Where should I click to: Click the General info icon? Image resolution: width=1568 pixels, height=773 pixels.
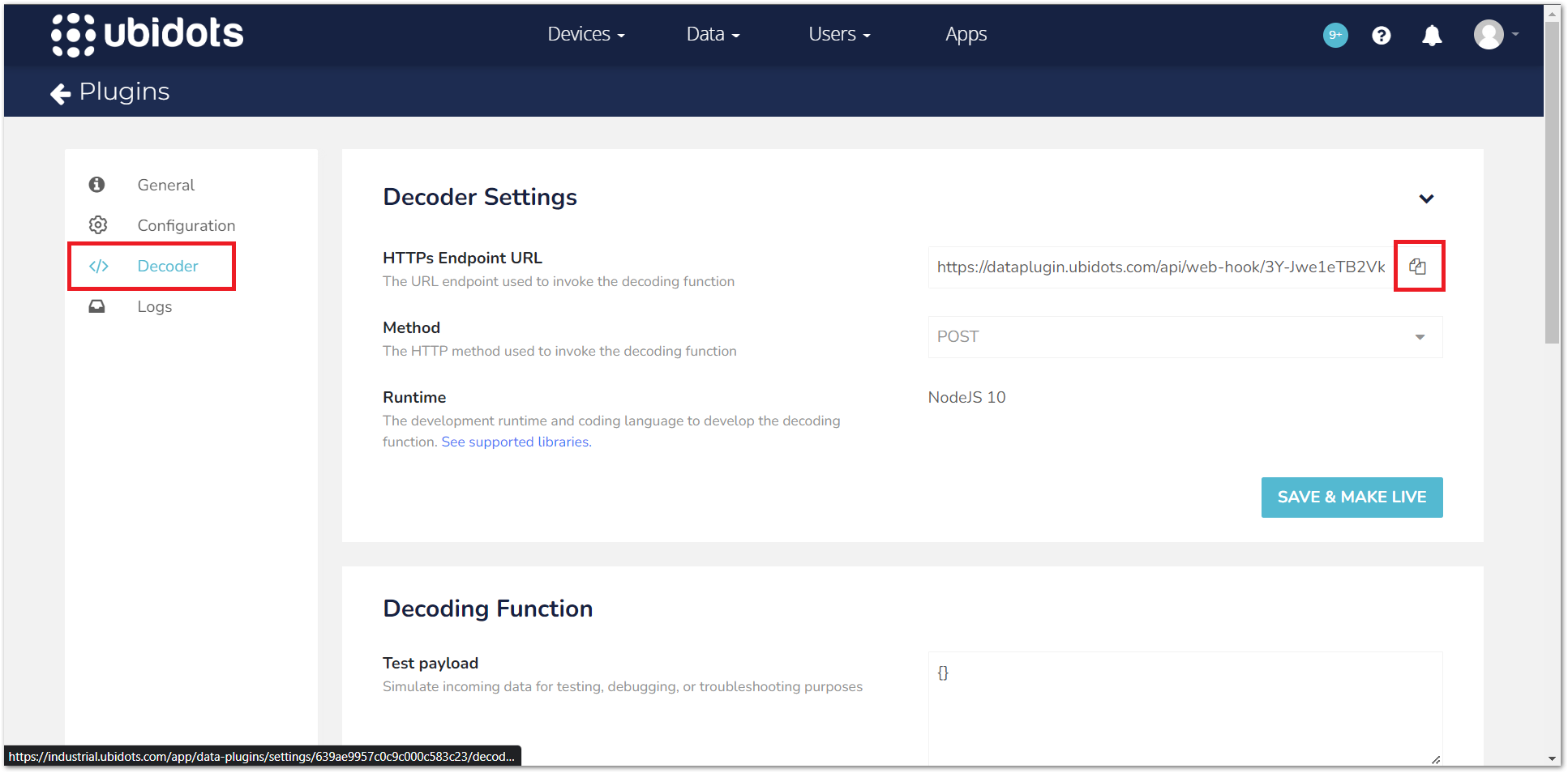97,185
